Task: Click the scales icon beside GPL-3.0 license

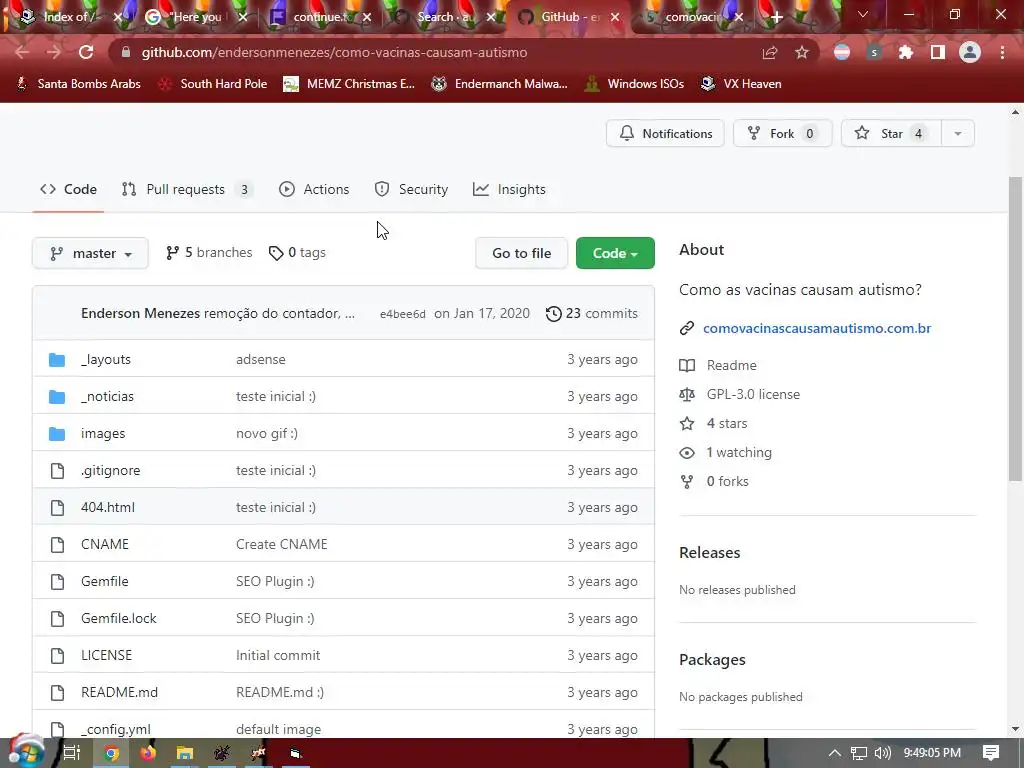Action: [686, 394]
